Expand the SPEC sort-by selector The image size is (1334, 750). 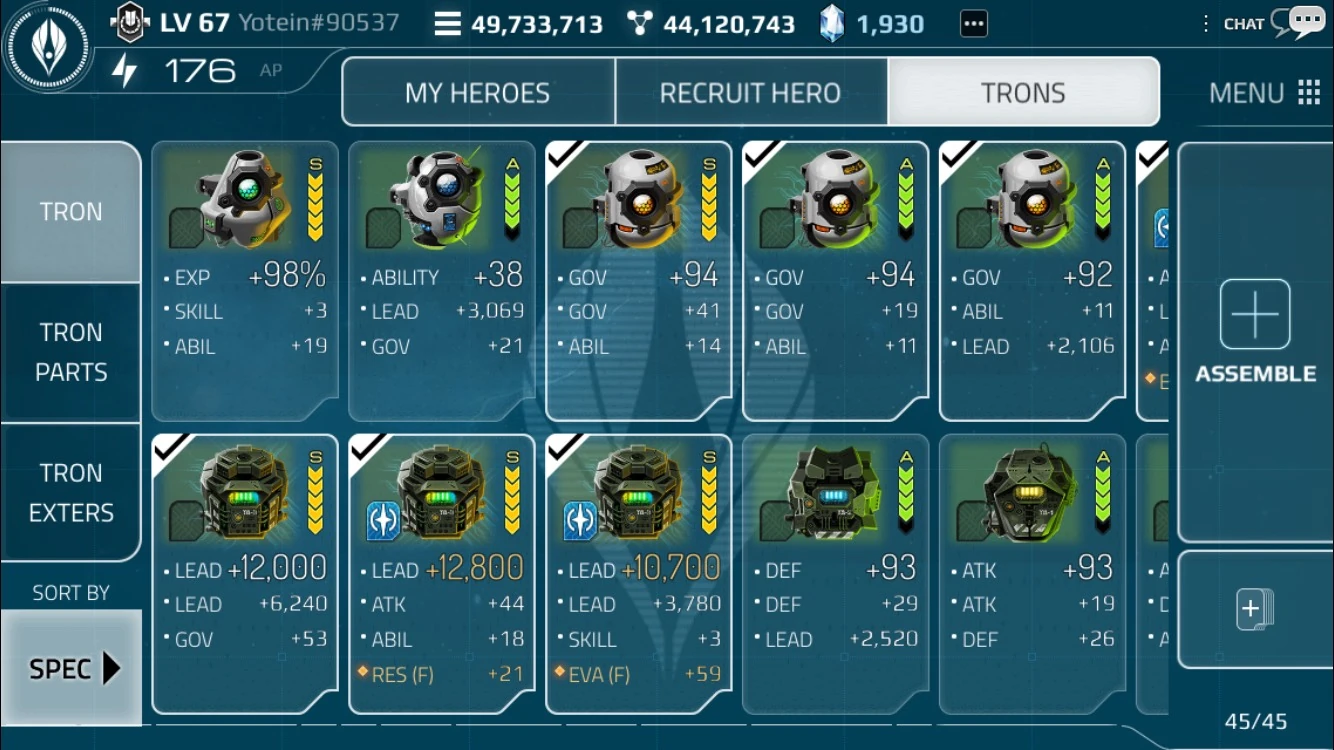tap(71, 667)
